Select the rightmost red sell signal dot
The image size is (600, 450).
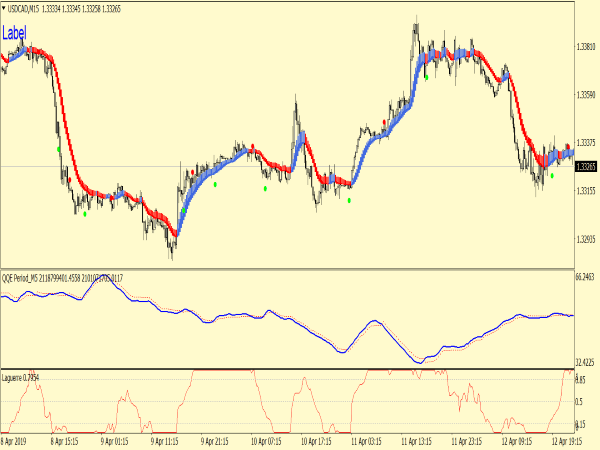pos(568,147)
